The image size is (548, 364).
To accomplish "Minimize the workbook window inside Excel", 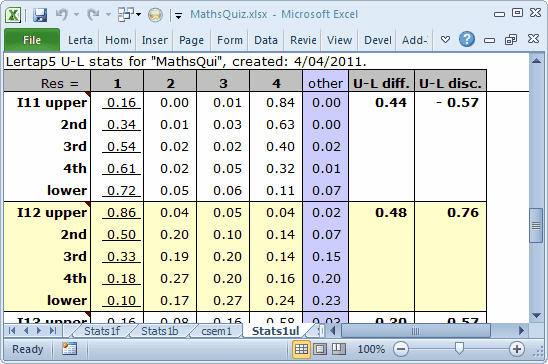I will 489,40.
